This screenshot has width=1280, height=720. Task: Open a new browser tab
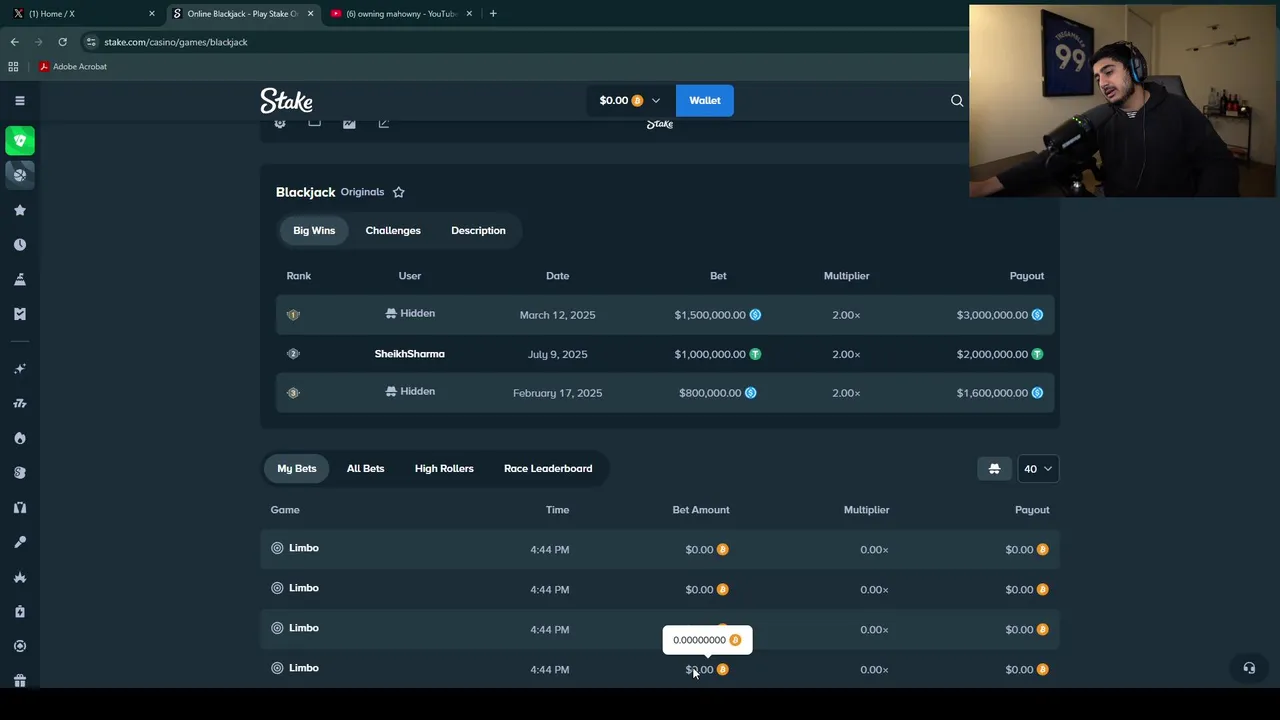(493, 14)
